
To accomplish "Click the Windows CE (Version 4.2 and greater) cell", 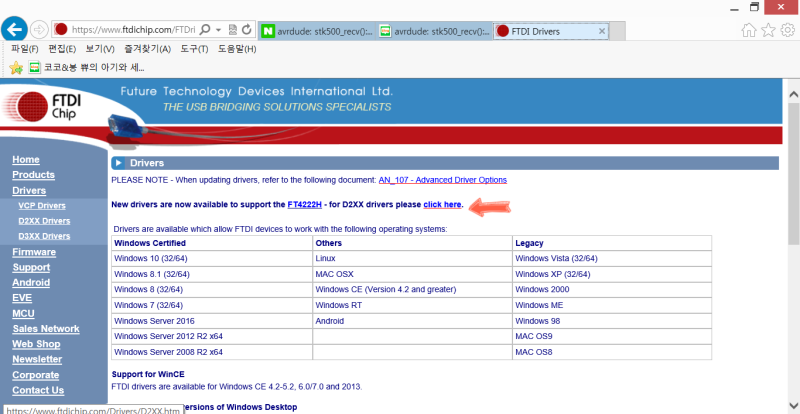I will coord(413,289).
